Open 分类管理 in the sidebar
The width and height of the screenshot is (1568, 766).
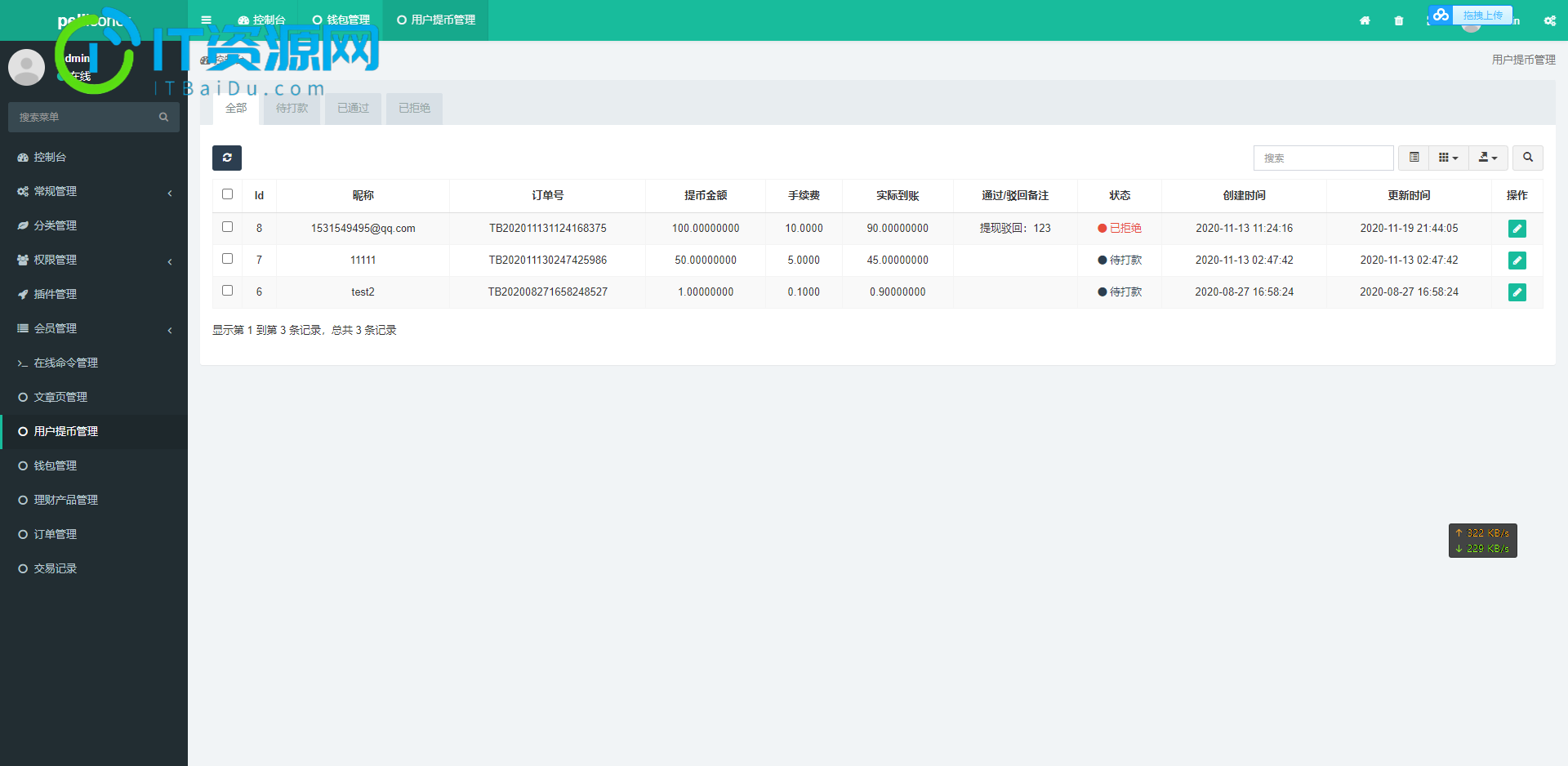[94, 225]
